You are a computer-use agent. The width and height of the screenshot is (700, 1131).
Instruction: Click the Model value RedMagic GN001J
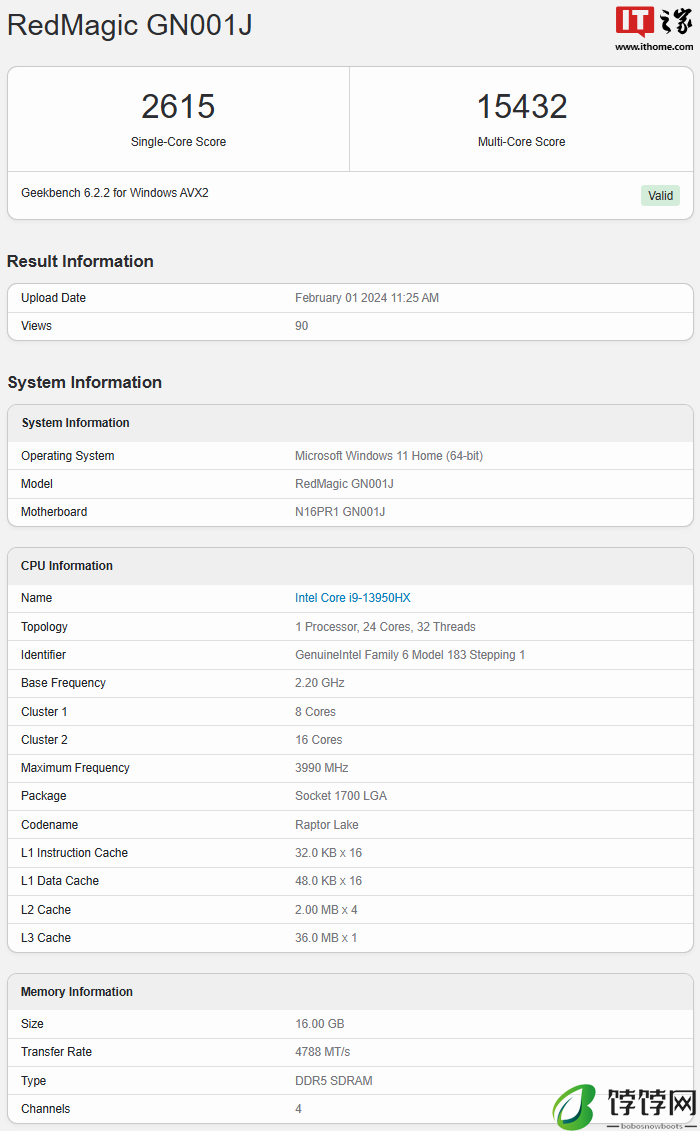click(344, 484)
